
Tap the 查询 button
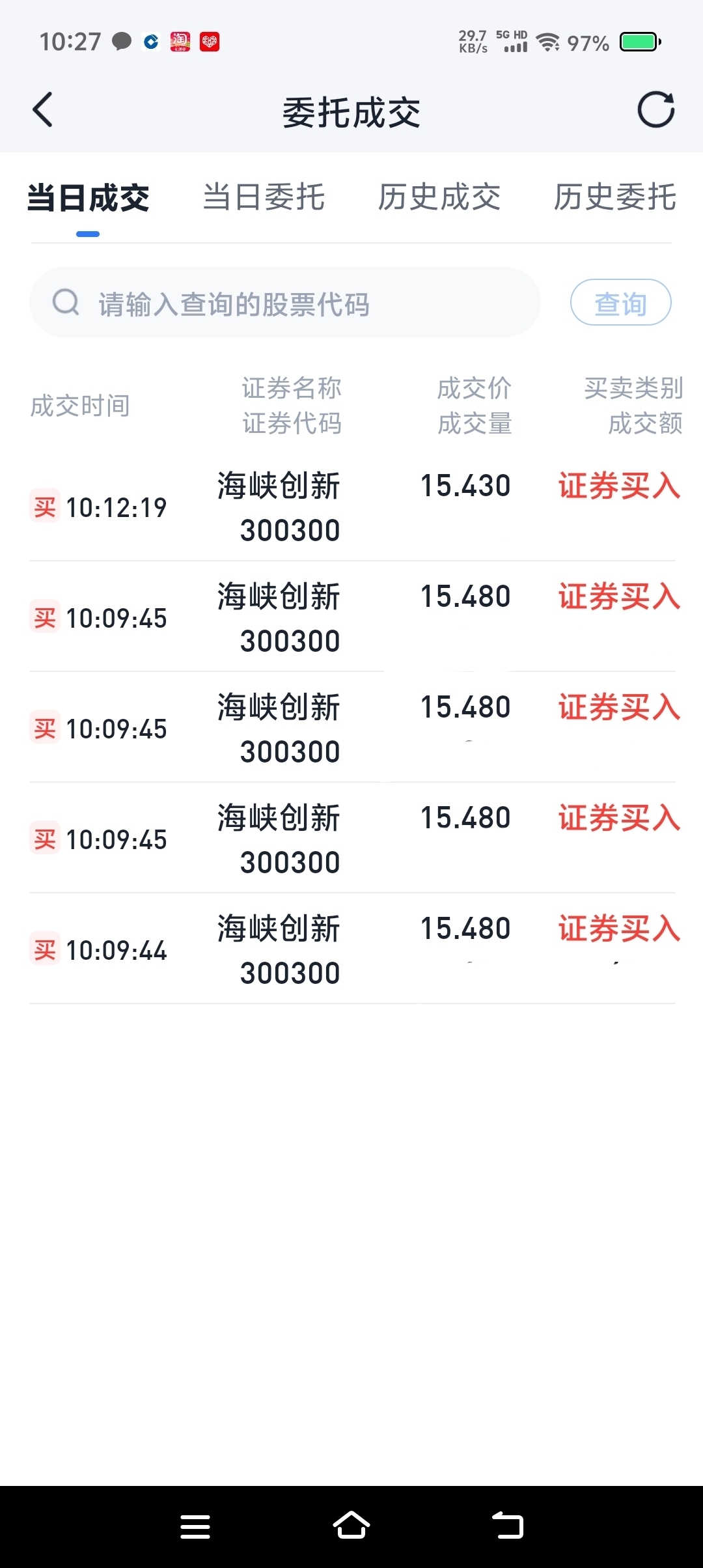coord(621,302)
